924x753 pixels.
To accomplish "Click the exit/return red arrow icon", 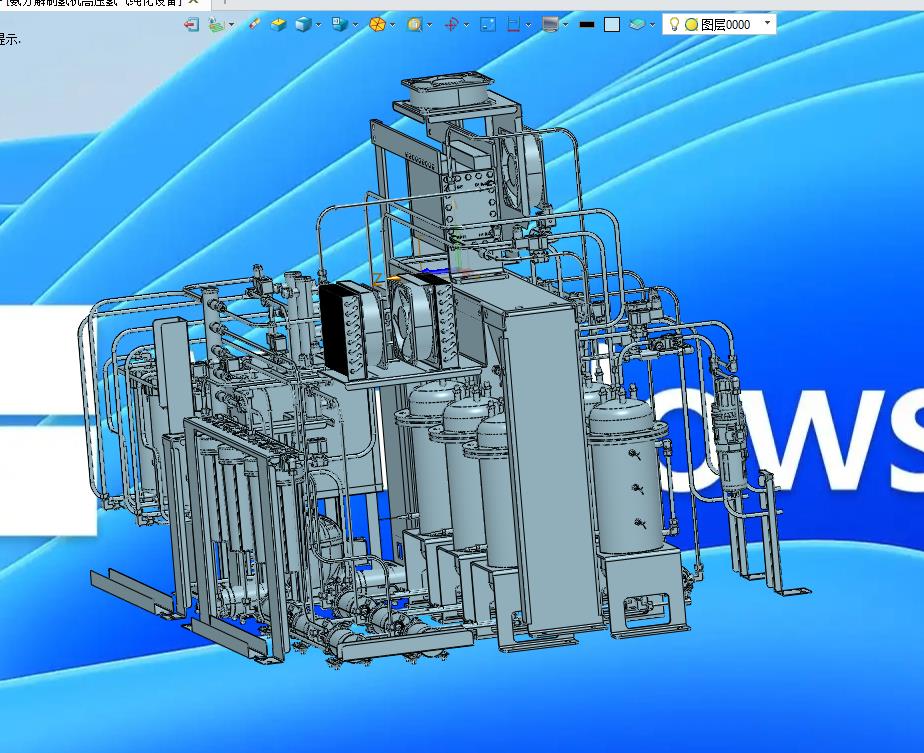I will [x=192, y=25].
